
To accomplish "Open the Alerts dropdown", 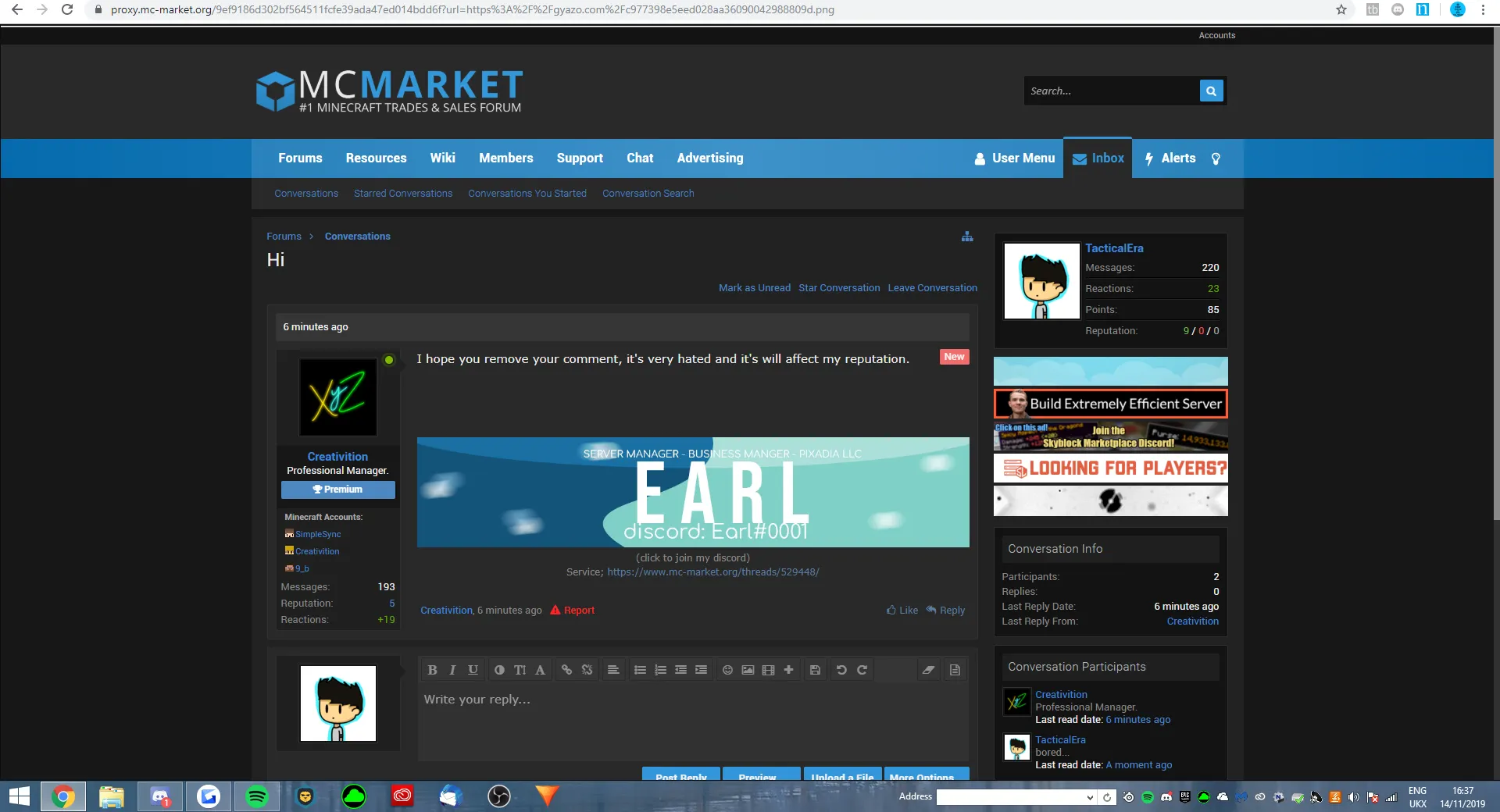I will pyautogui.click(x=1170, y=158).
